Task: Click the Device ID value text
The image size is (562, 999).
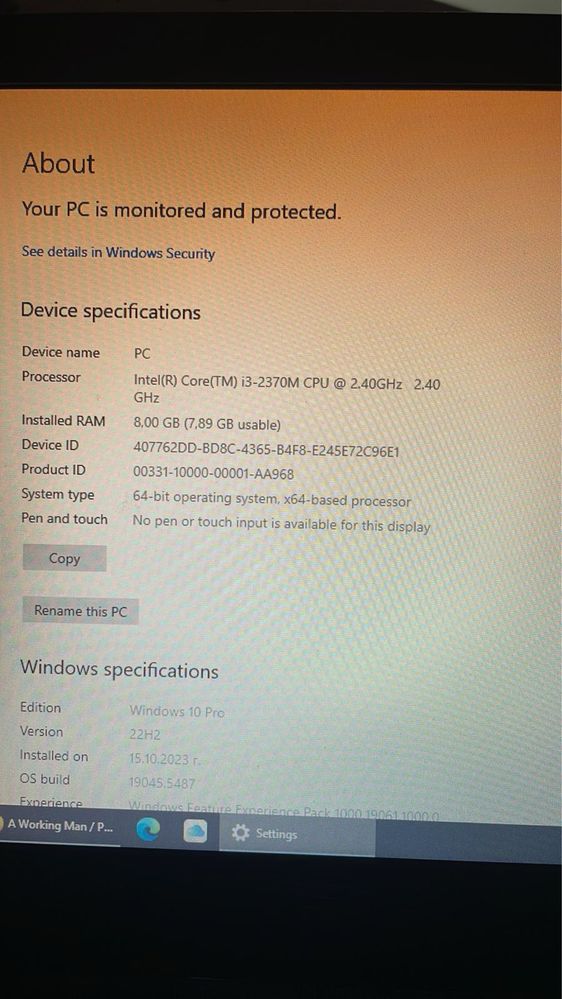Action: pos(266,450)
